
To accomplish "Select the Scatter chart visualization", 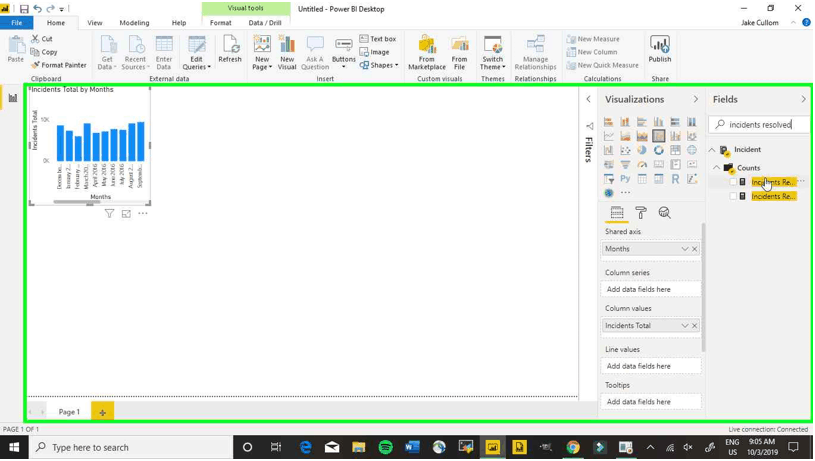I will (x=625, y=150).
